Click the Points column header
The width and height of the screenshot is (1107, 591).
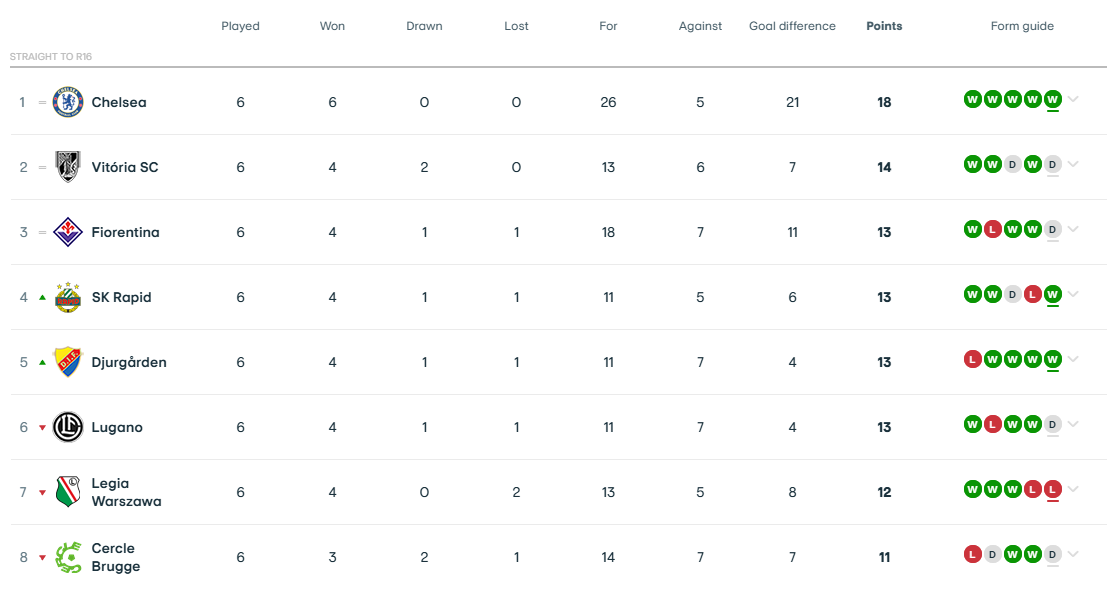[884, 26]
